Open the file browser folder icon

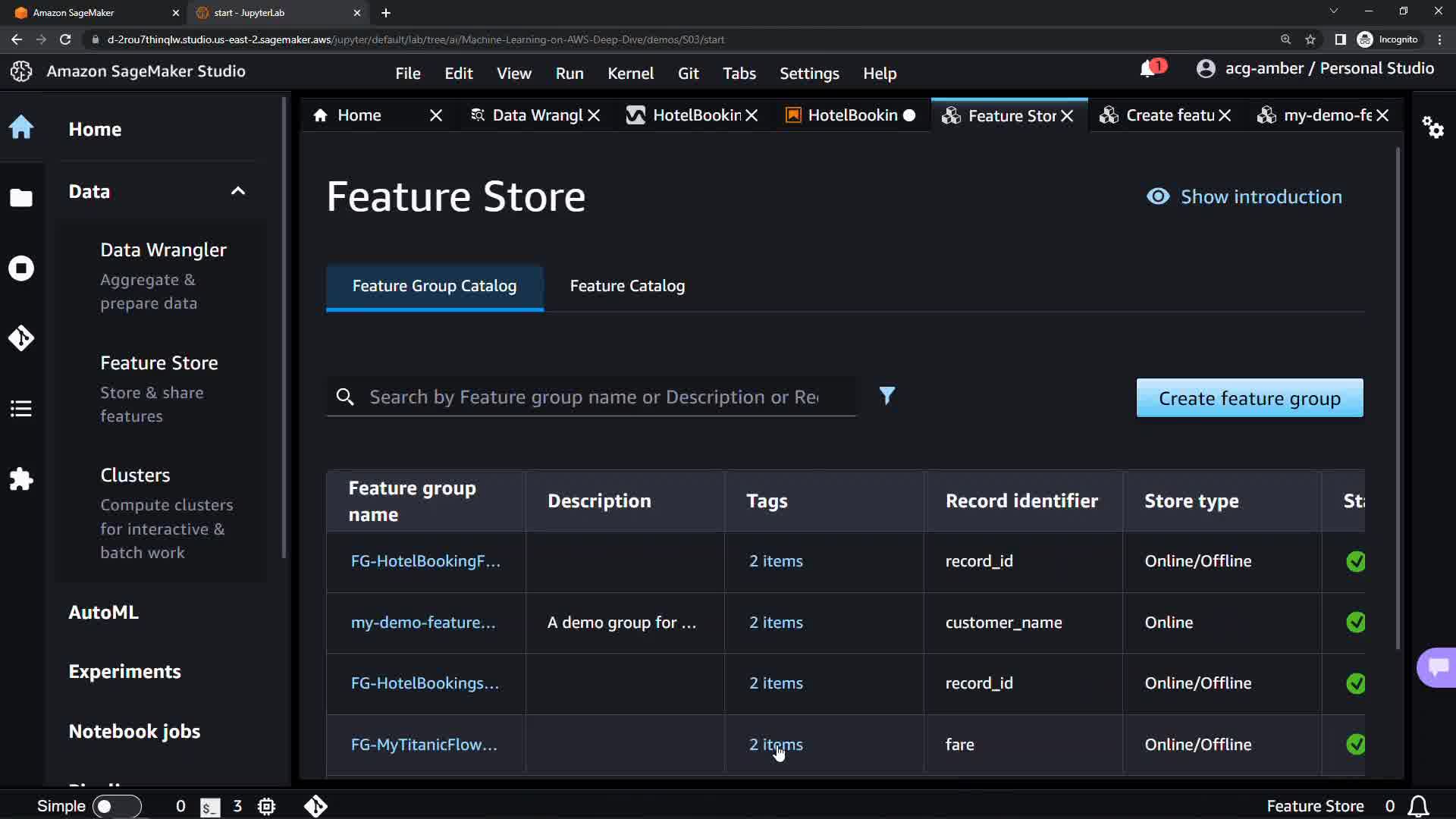point(21,198)
